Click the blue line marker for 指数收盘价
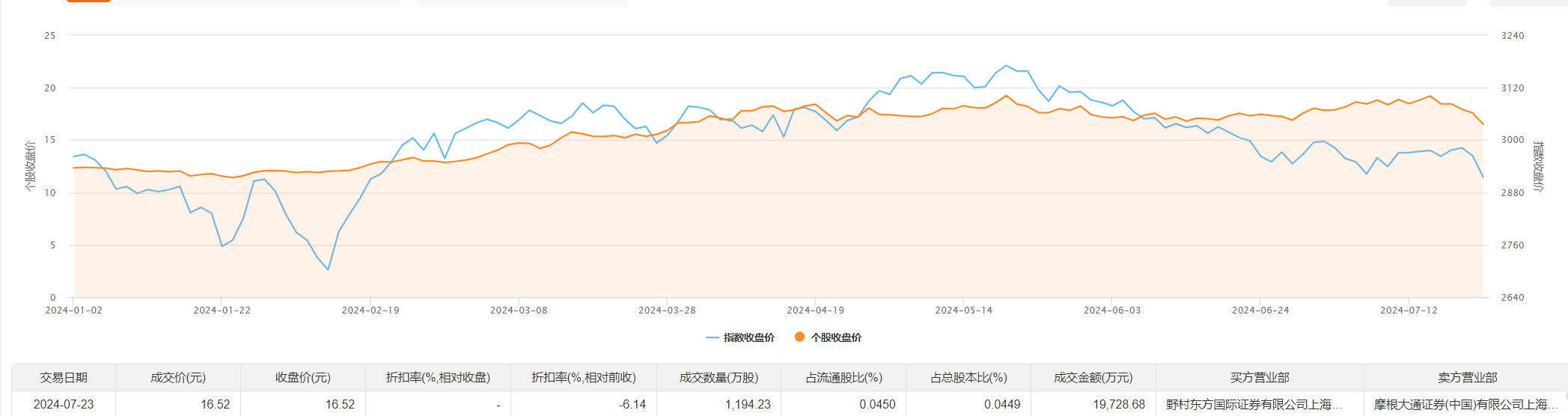 pos(713,337)
